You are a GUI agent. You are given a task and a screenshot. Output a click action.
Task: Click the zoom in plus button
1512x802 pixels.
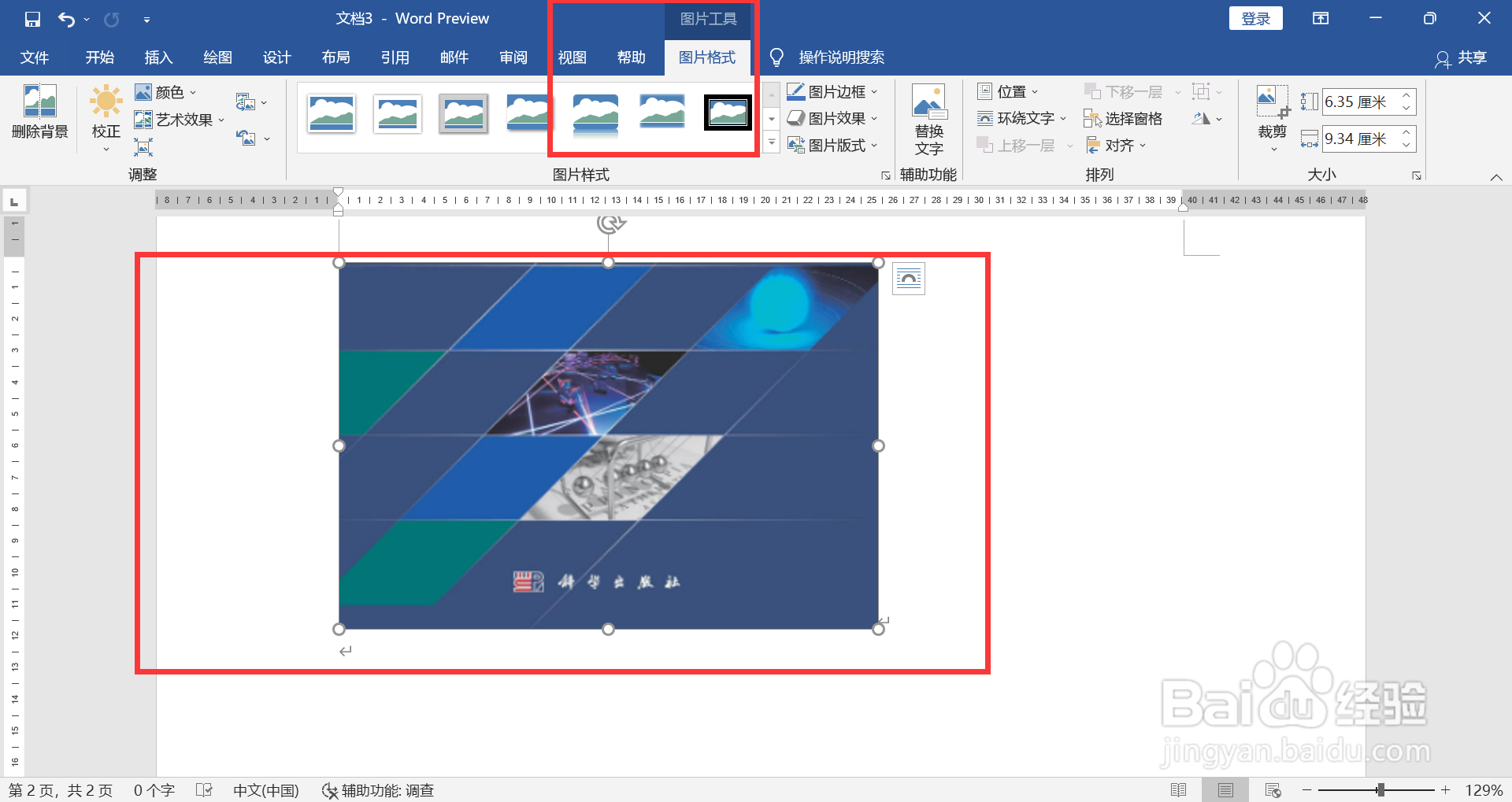pos(1446,789)
